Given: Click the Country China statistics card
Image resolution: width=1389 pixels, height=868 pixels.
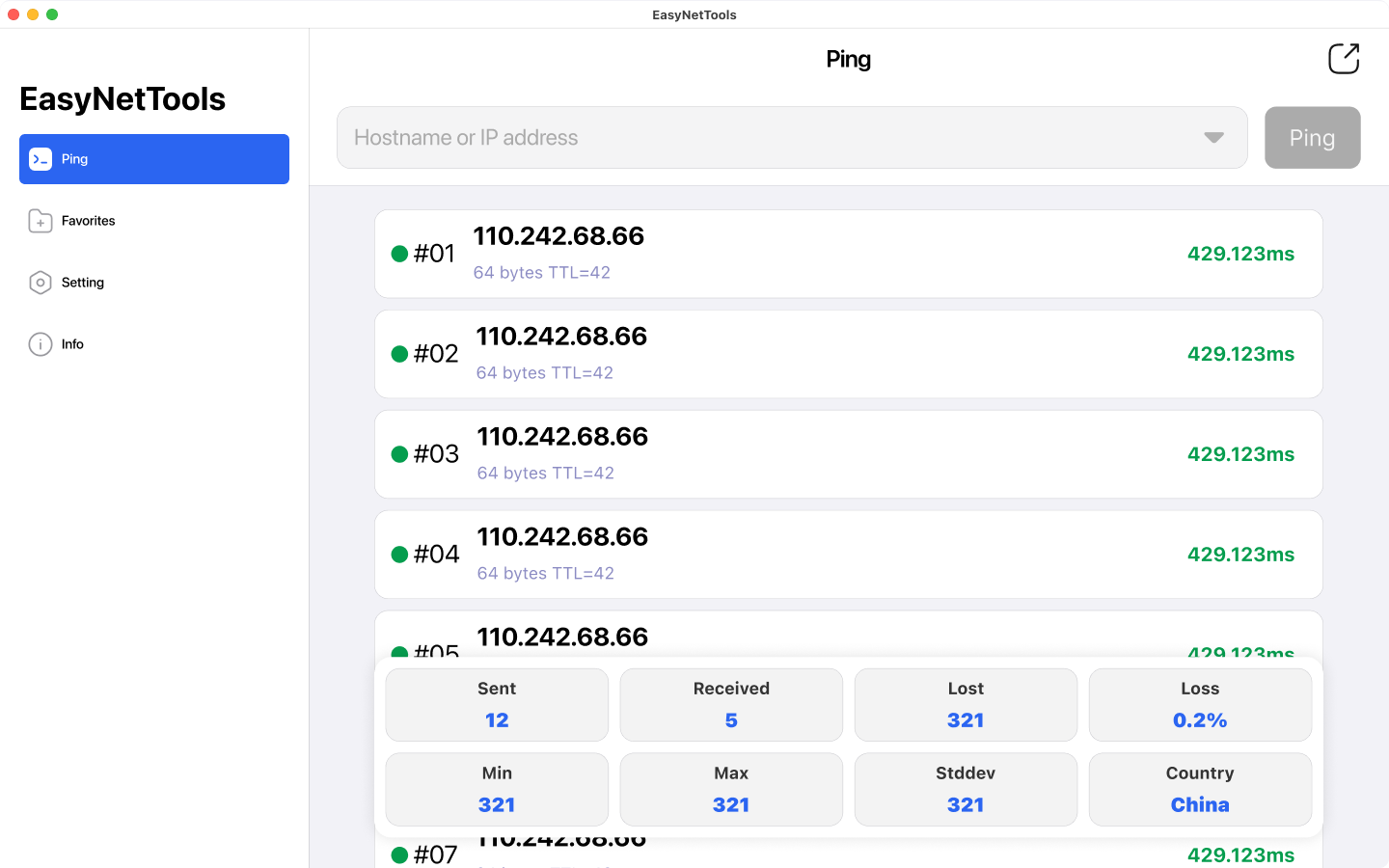Looking at the screenshot, I should [x=1200, y=790].
